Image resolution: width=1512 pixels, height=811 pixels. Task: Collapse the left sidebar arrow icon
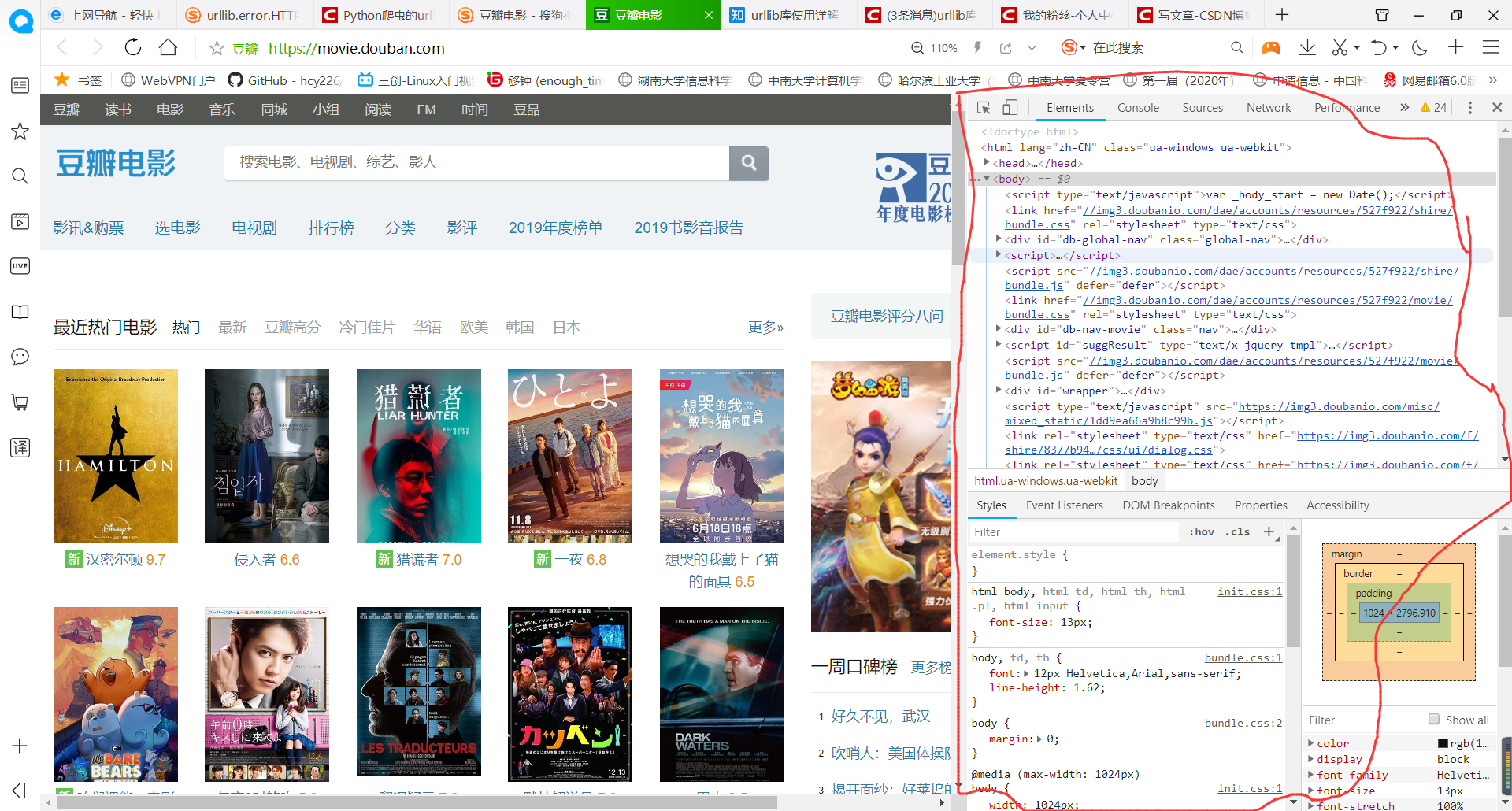coord(20,790)
